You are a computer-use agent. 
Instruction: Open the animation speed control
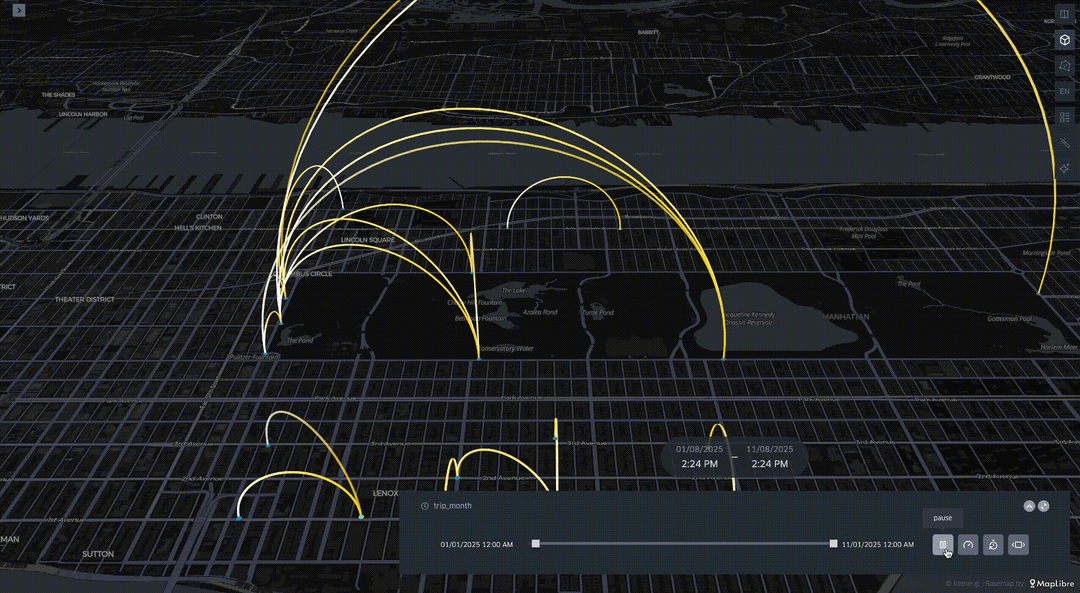click(x=968, y=545)
